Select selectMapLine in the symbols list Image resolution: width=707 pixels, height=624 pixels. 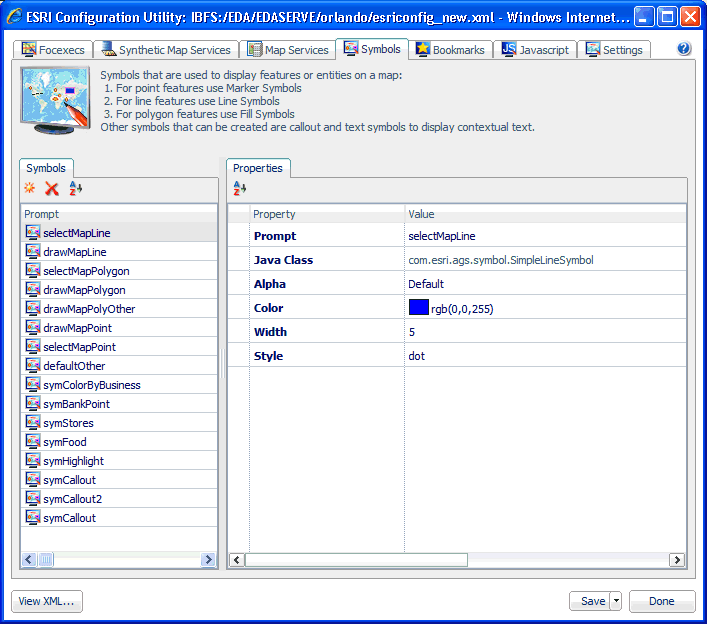(119, 233)
